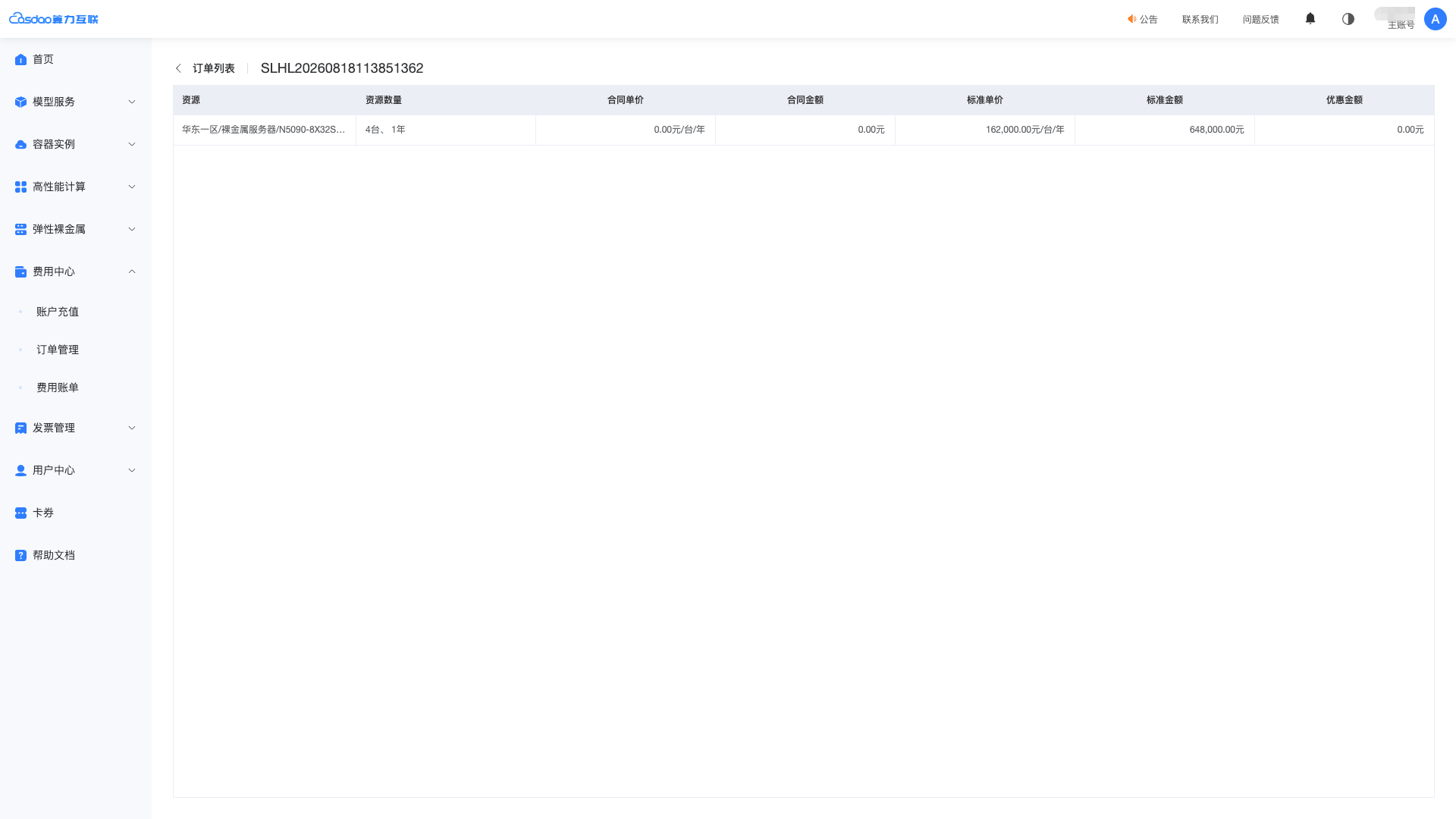Click the 公告 speaker icon
The height and width of the screenshot is (819, 1456).
[1131, 19]
